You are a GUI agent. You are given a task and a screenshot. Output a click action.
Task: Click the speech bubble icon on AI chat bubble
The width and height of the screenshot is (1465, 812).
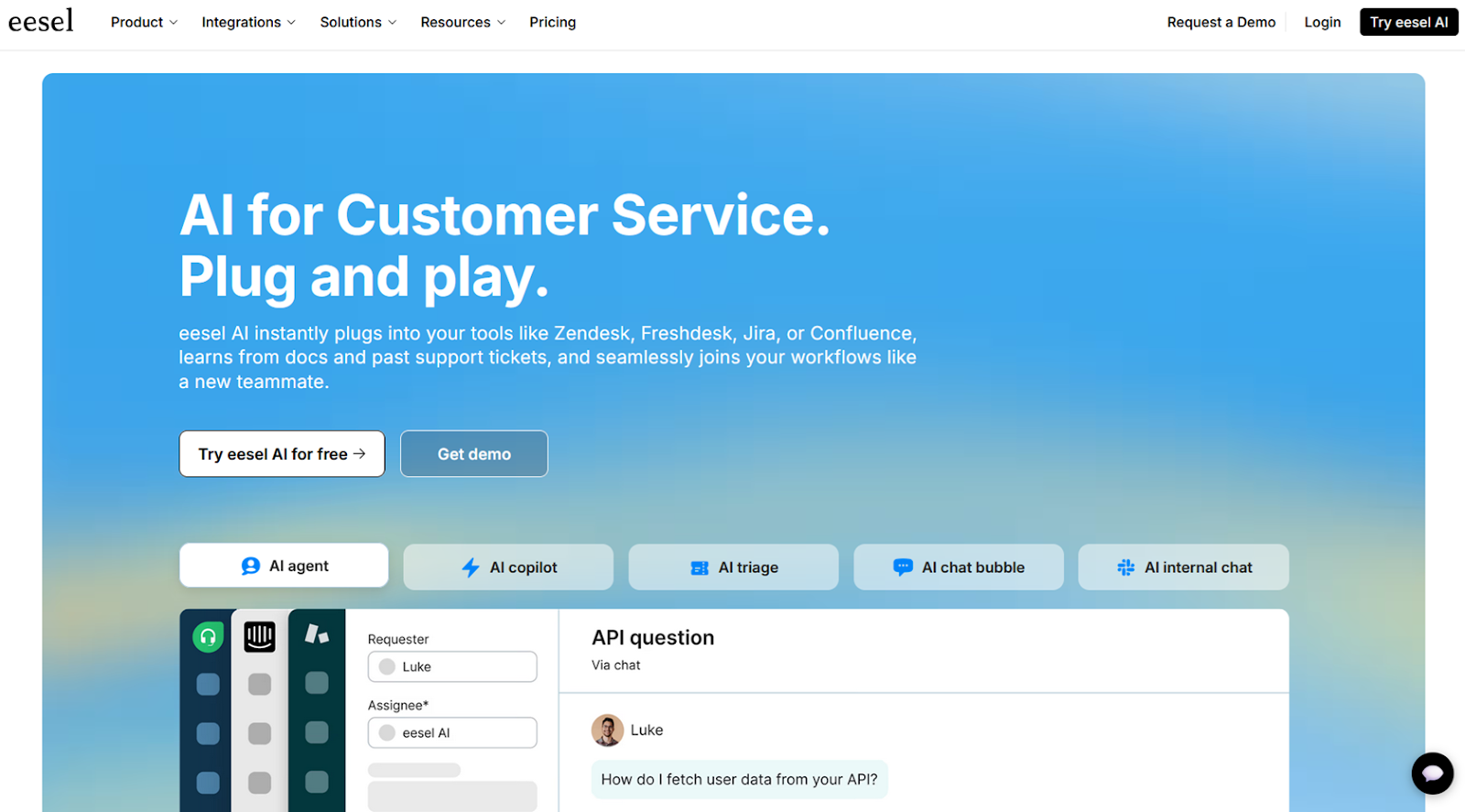tap(903, 568)
